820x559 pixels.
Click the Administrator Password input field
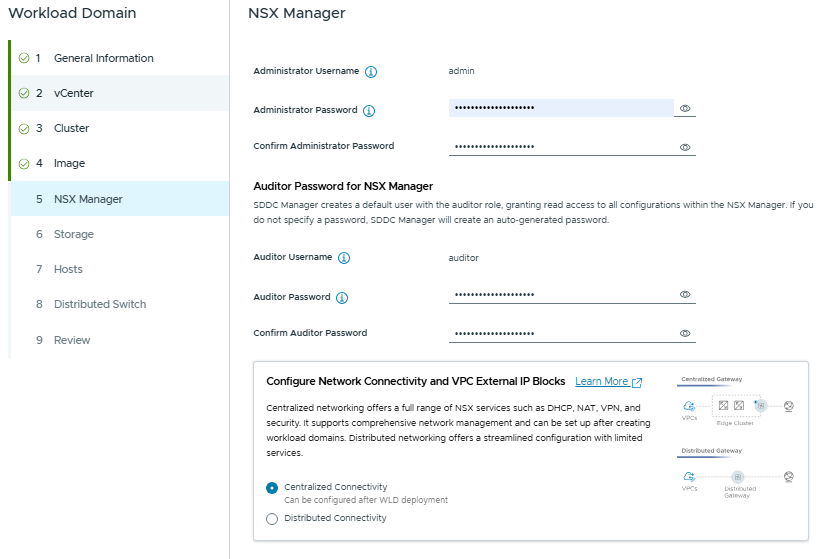[x=560, y=108]
